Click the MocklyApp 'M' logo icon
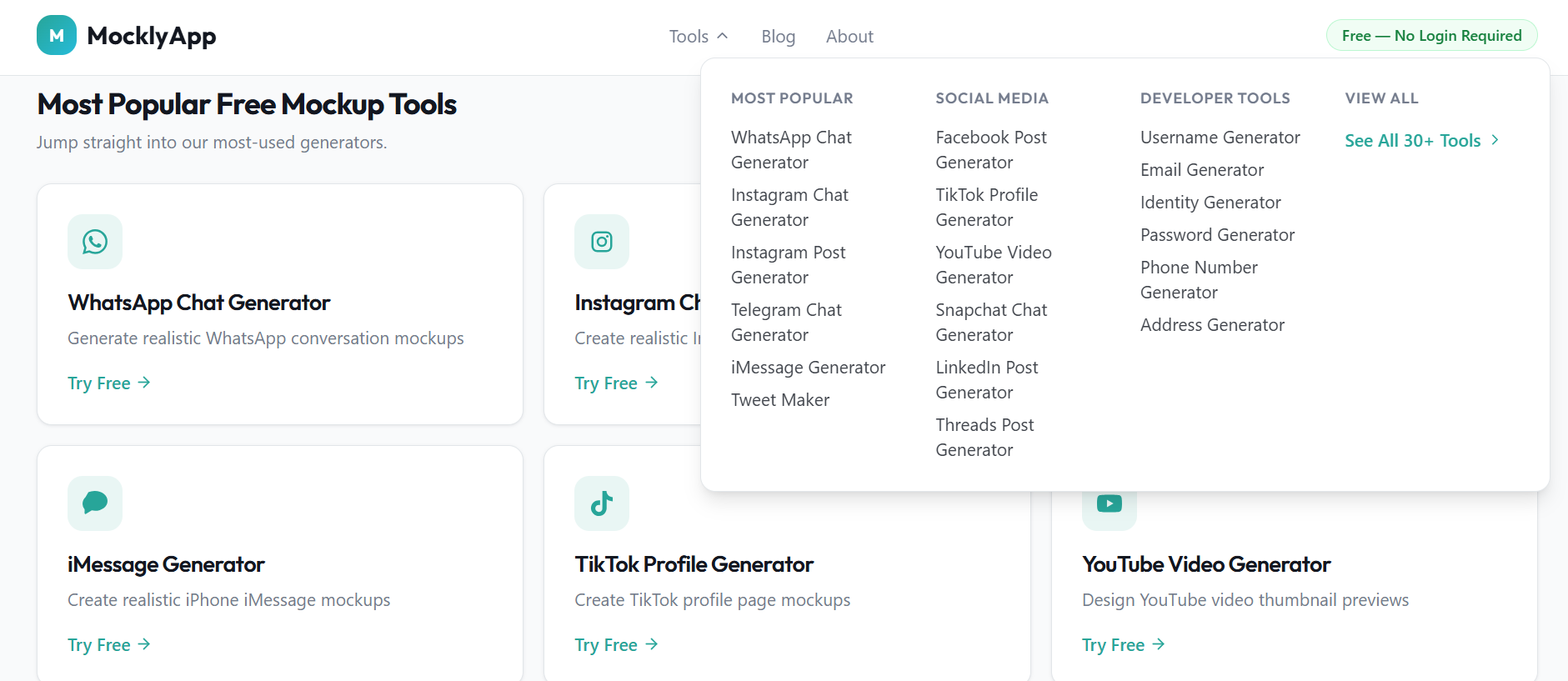The height and width of the screenshot is (681, 1568). [x=55, y=35]
